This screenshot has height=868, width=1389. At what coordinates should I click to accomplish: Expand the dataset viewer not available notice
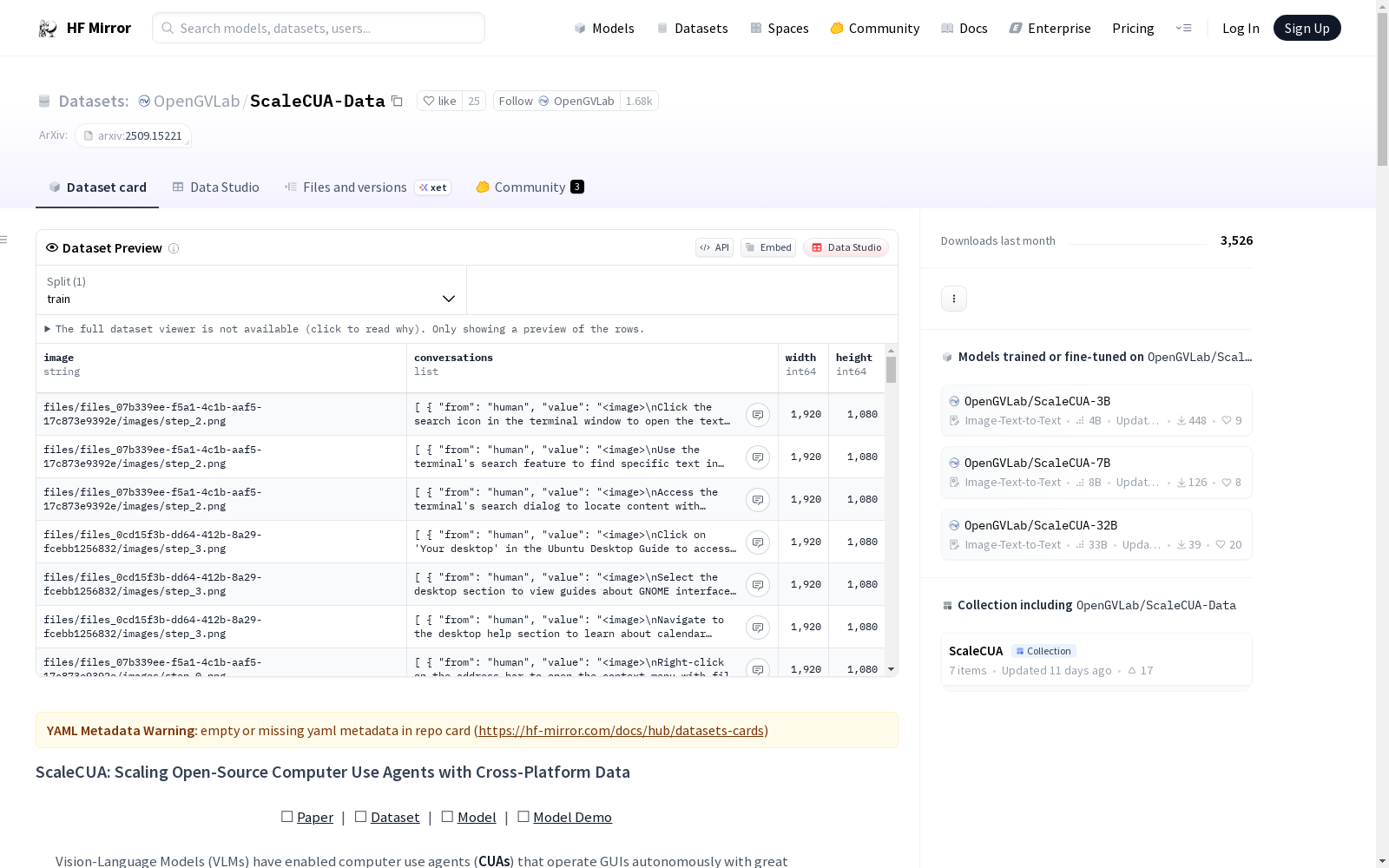[x=345, y=329]
